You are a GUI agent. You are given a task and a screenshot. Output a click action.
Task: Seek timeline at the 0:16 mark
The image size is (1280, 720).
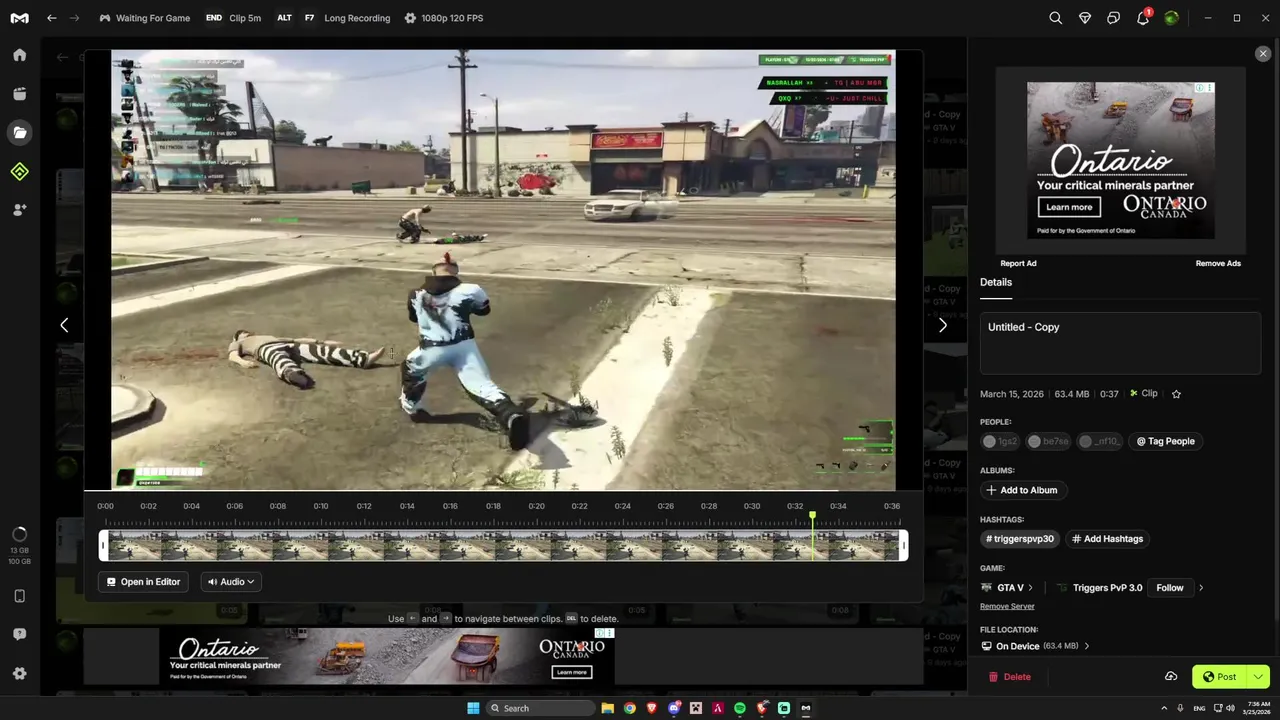click(x=450, y=506)
